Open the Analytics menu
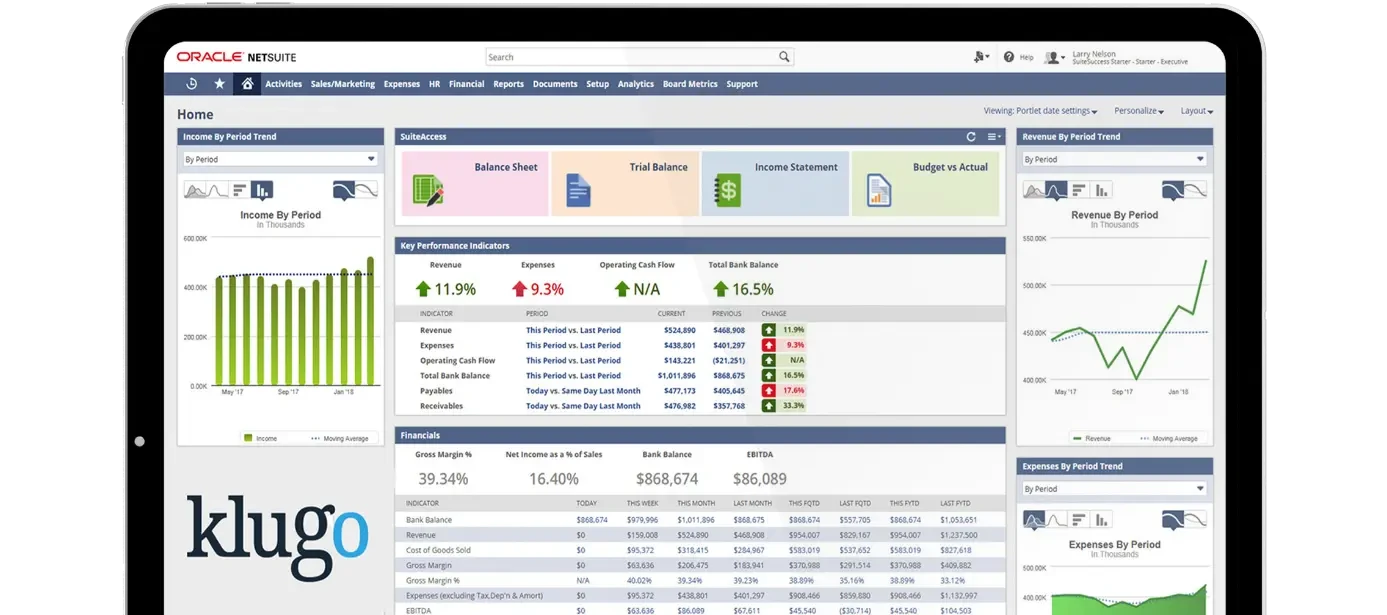1387x615 pixels. click(x=636, y=84)
